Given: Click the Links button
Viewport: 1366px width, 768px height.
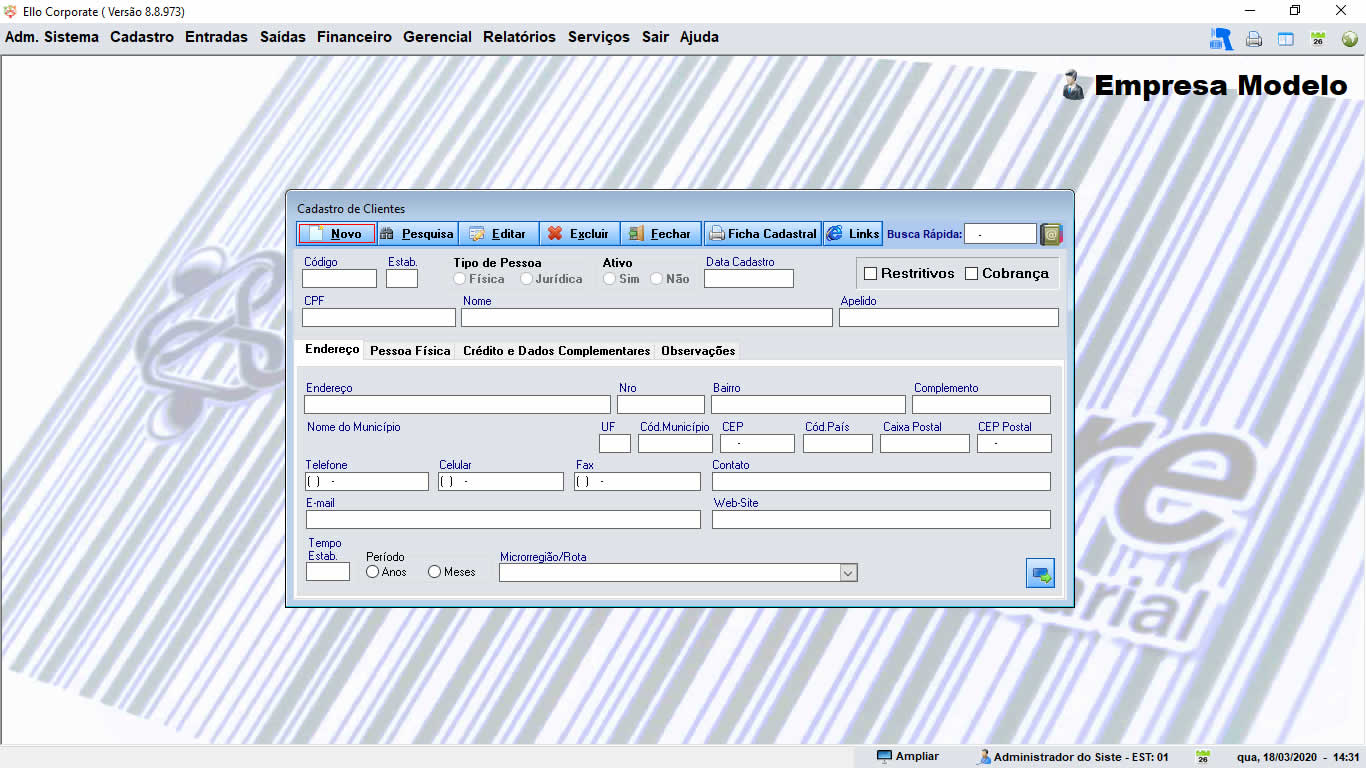Looking at the screenshot, I should click(x=853, y=234).
